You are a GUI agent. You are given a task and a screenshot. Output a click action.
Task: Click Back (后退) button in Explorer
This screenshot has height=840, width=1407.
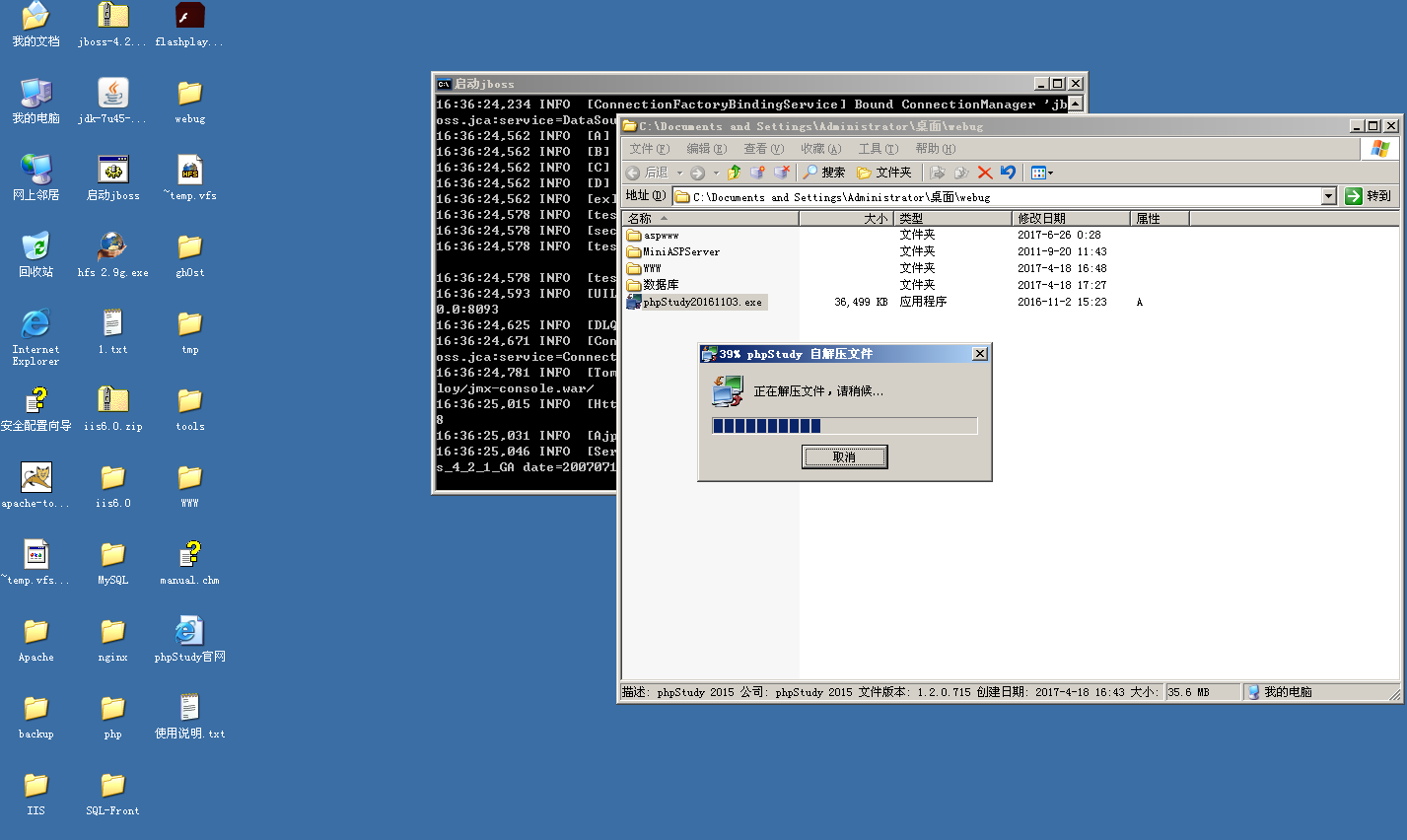[x=647, y=173]
